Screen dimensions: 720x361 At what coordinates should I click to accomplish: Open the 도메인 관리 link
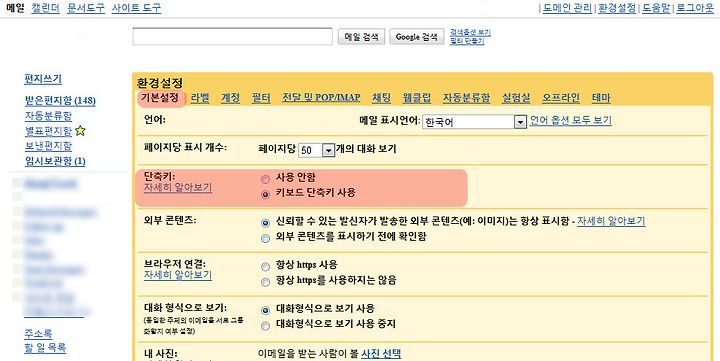567,8
